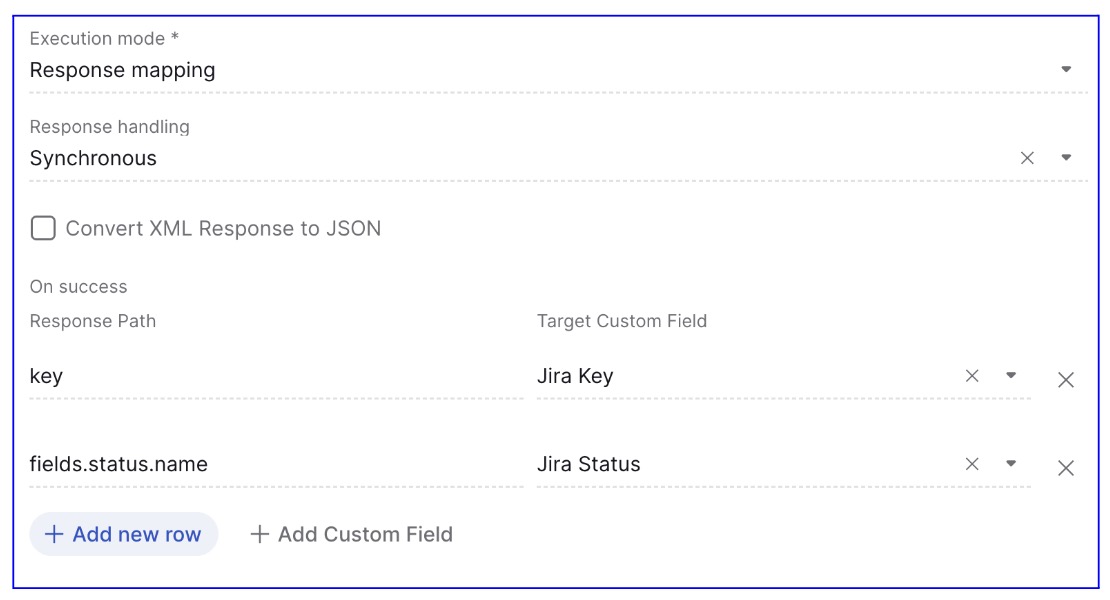Remove the 'fields.status.name' mapping row

pyautogui.click(x=1066, y=468)
